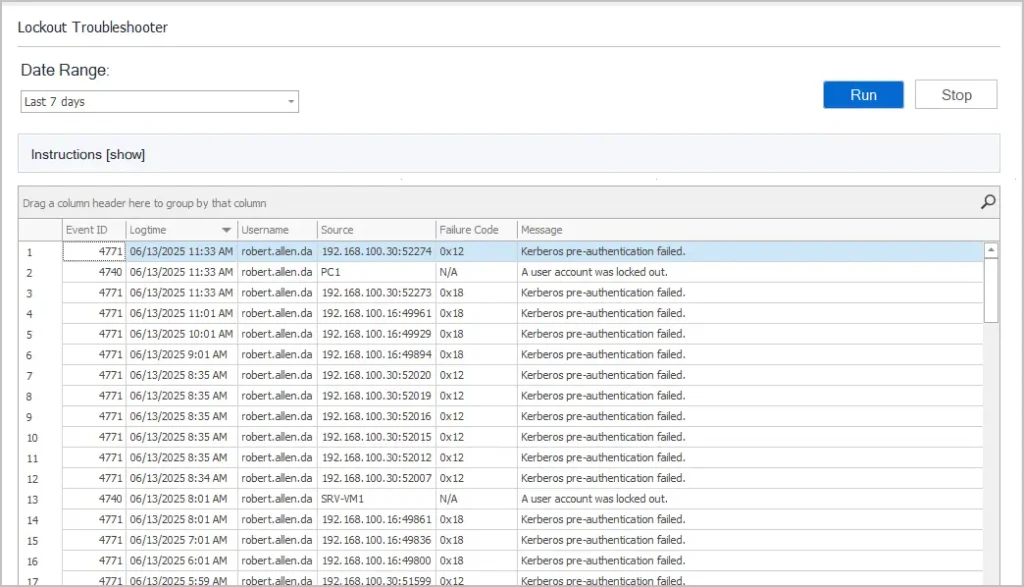Sort by Failure Code column header
This screenshot has width=1024, height=587.
click(x=477, y=230)
